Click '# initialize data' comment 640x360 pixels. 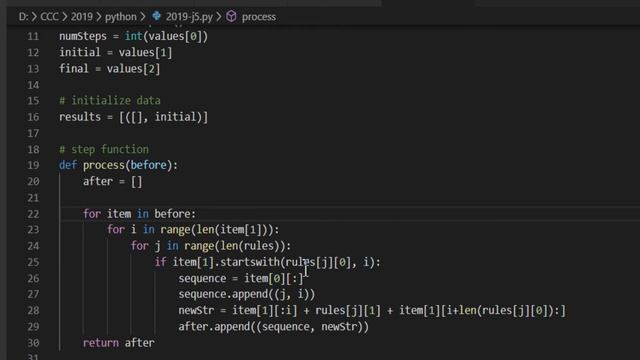(x=110, y=100)
